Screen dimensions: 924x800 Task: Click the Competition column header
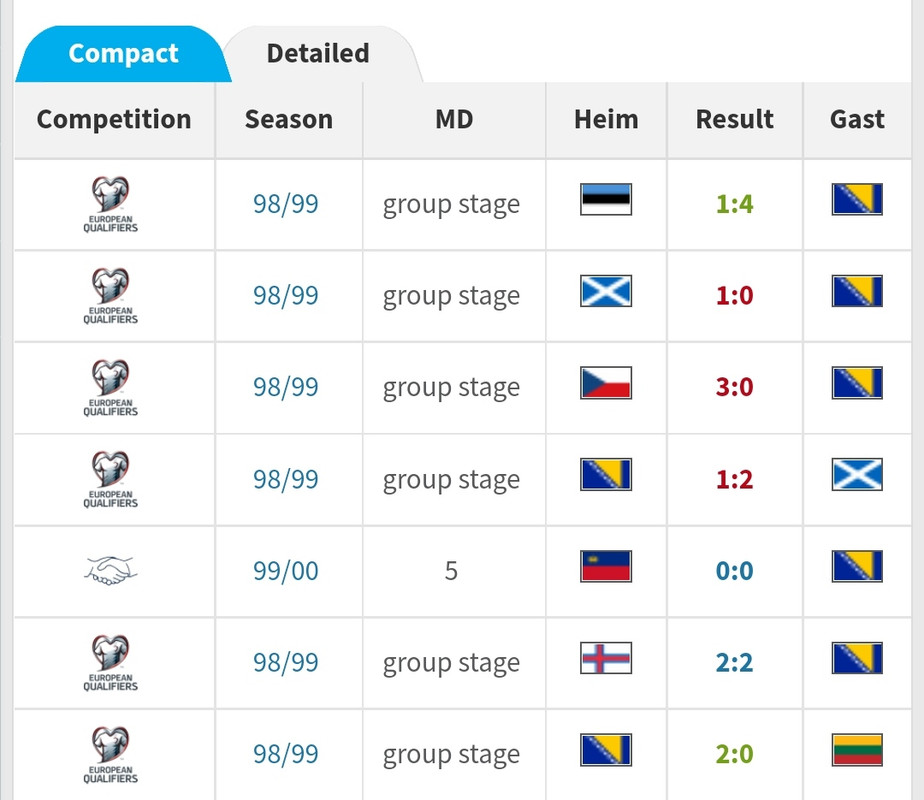[114, 120]
